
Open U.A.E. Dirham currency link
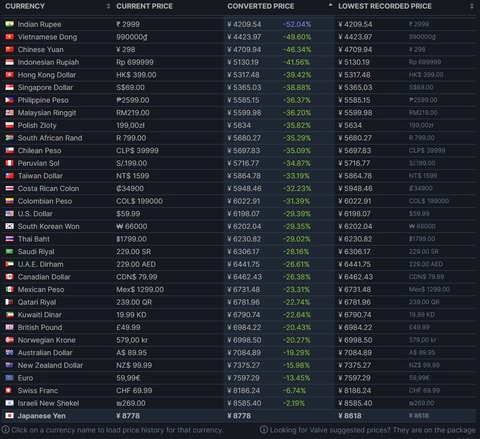pos(40,264)
